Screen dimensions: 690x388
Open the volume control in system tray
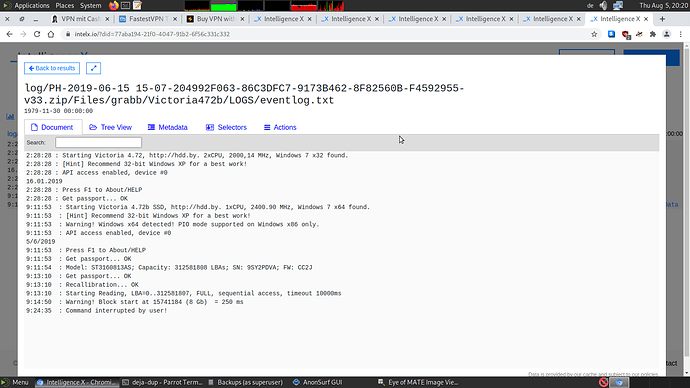coord(603,5)
